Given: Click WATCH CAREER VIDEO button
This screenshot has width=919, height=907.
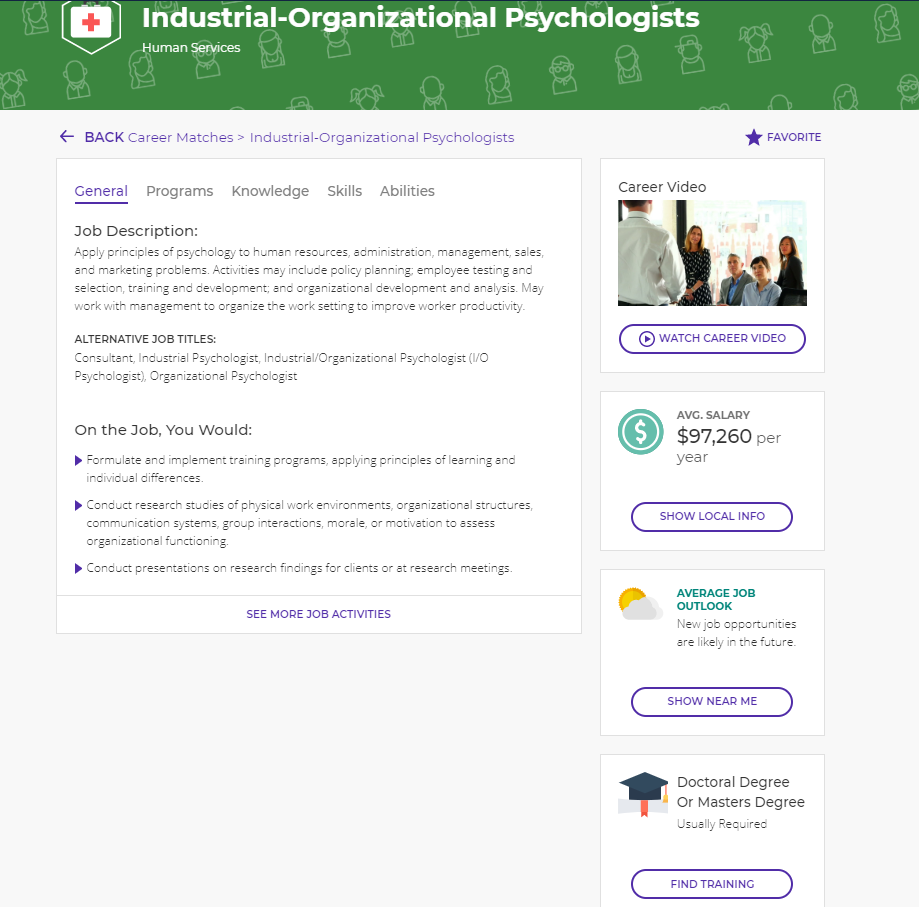Looking at the screenshot, I should 712,339.
